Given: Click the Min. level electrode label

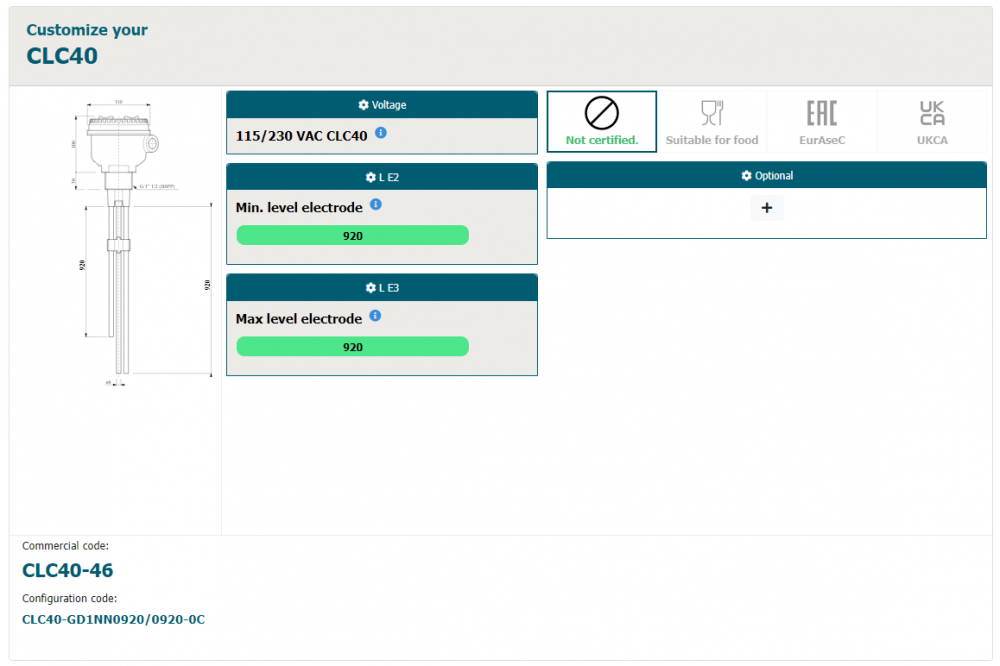Looking at the screenshot, I should point(299,208).
